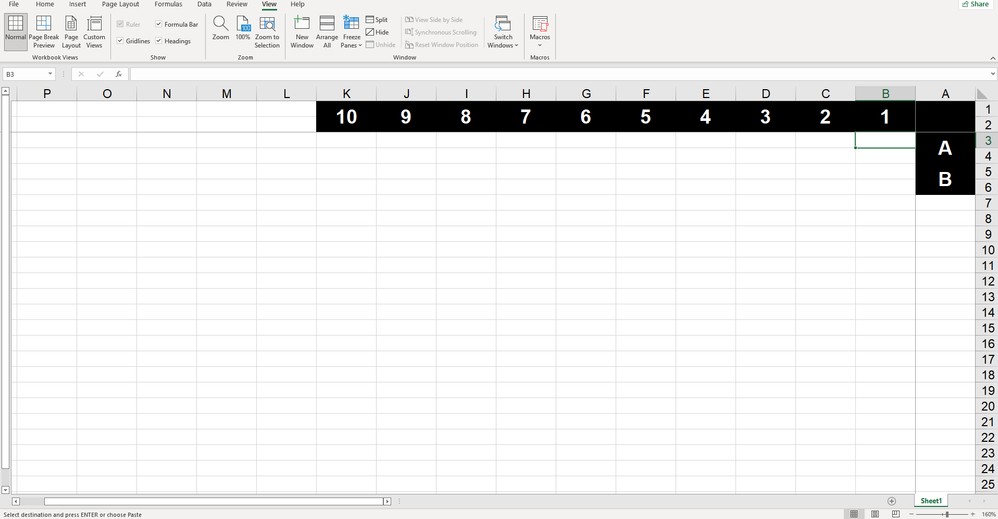
Task: Select the black cell containing 5
Action: click(x=645, y=117)
